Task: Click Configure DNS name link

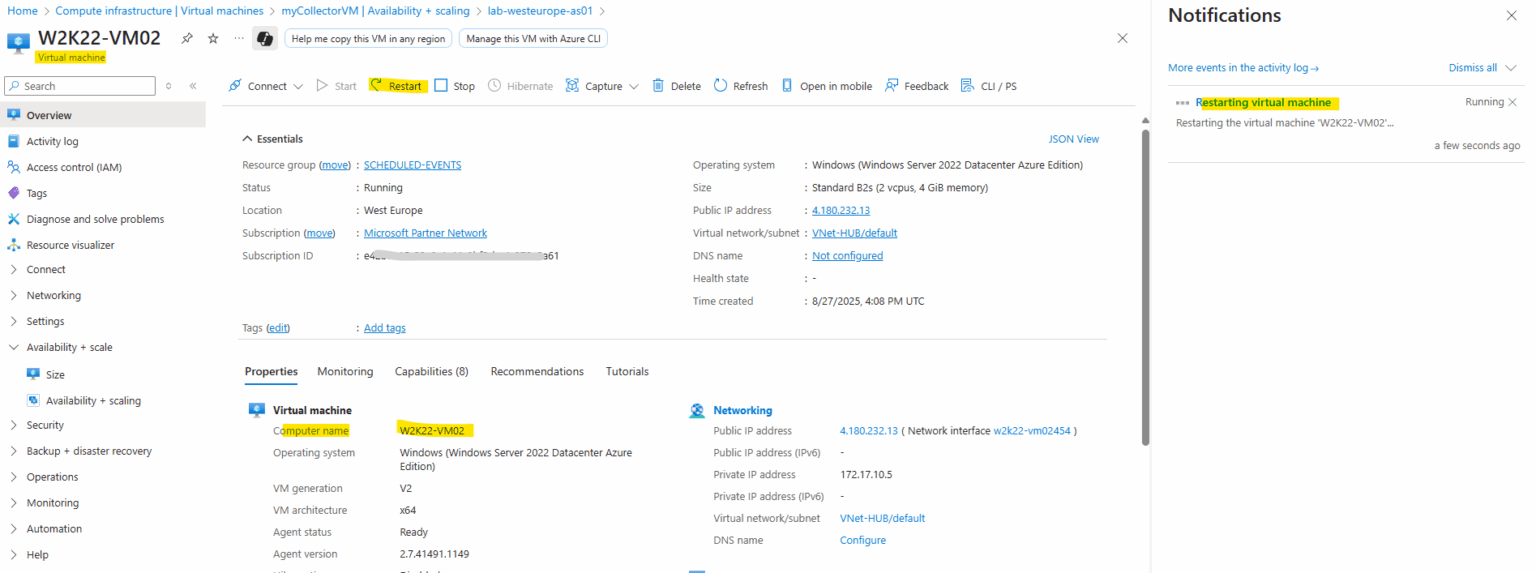Action: 863,540
